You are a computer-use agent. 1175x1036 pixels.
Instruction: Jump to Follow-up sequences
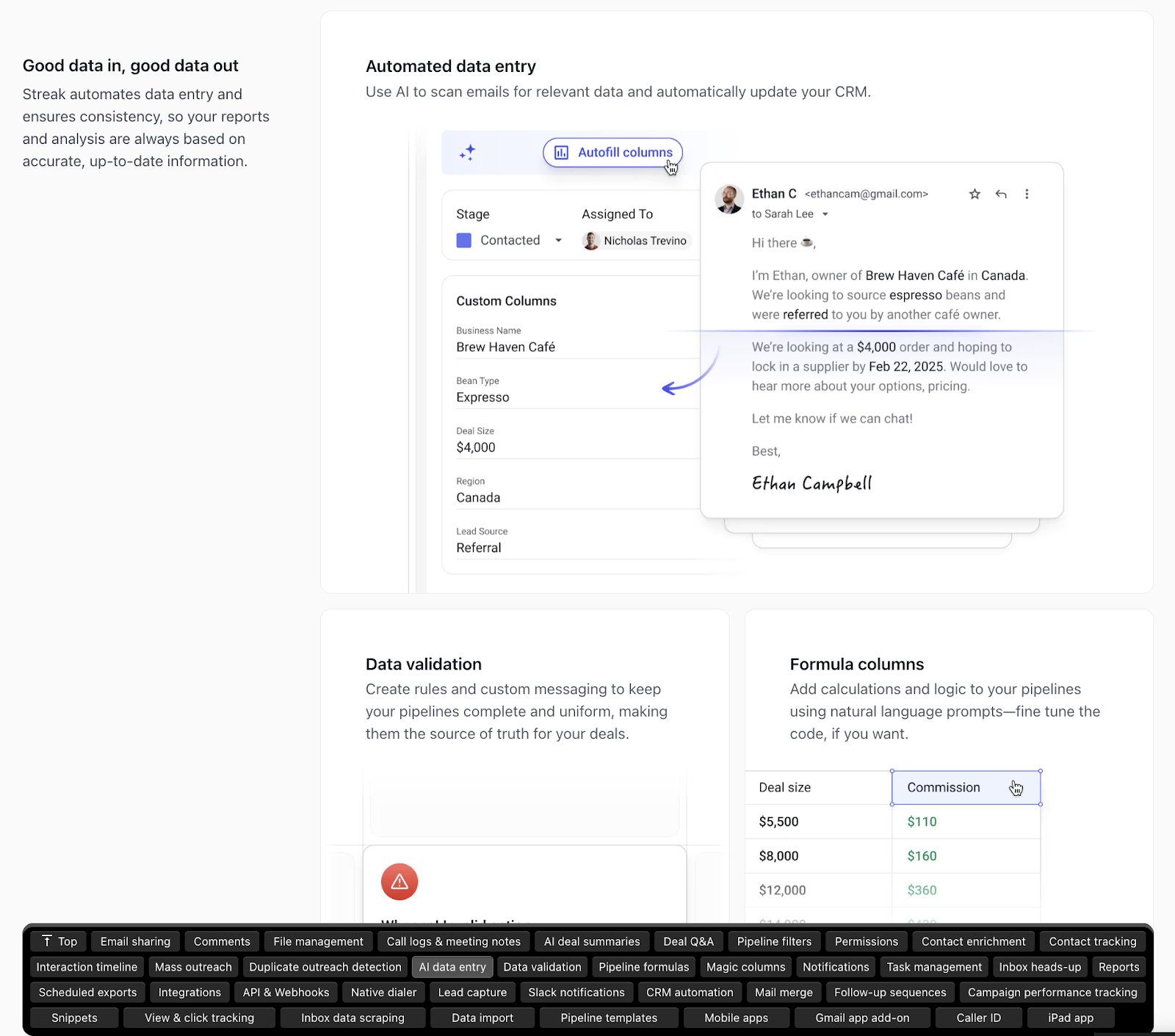coord(890,992)
